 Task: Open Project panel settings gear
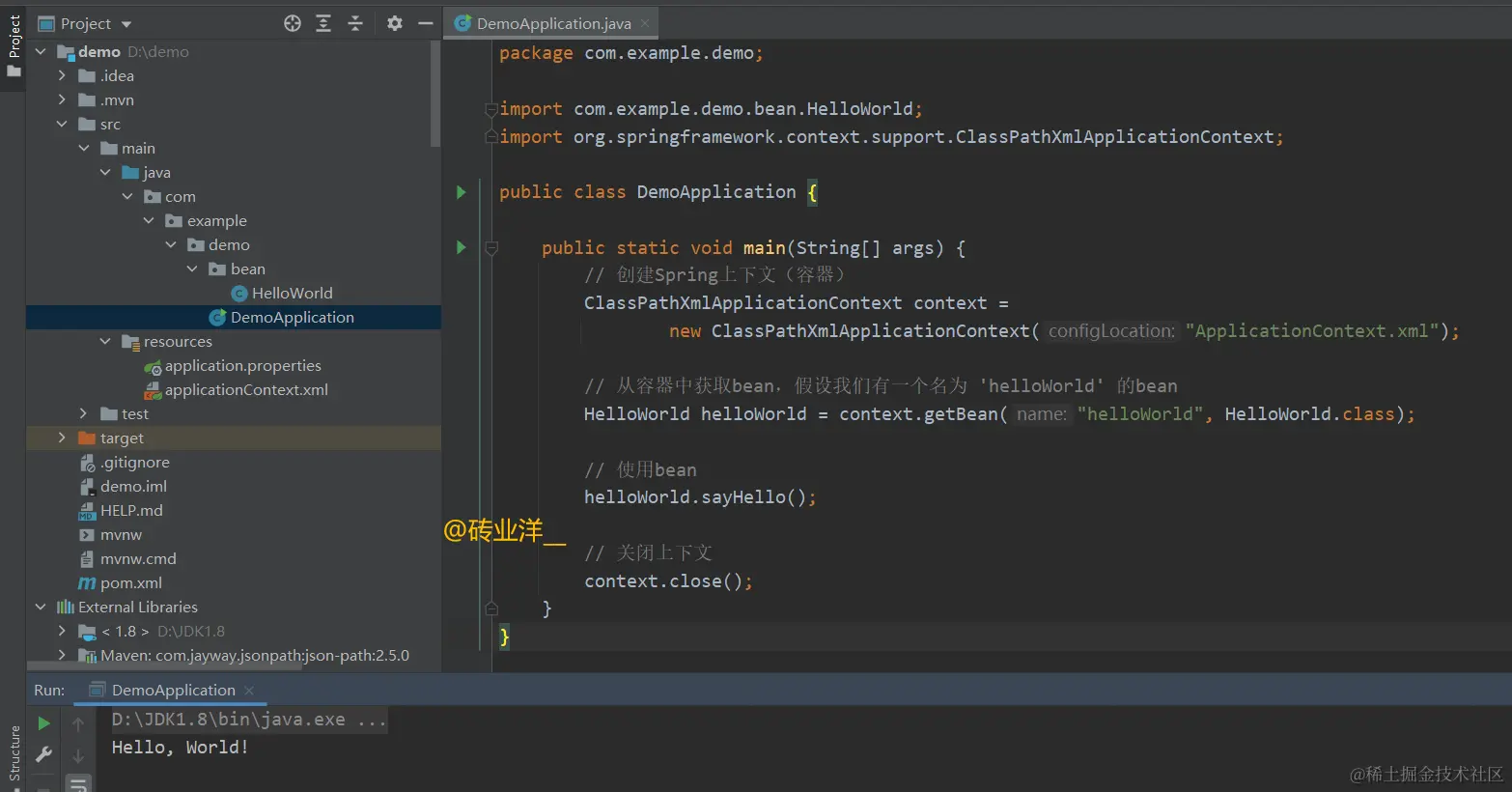click(395, 23)
